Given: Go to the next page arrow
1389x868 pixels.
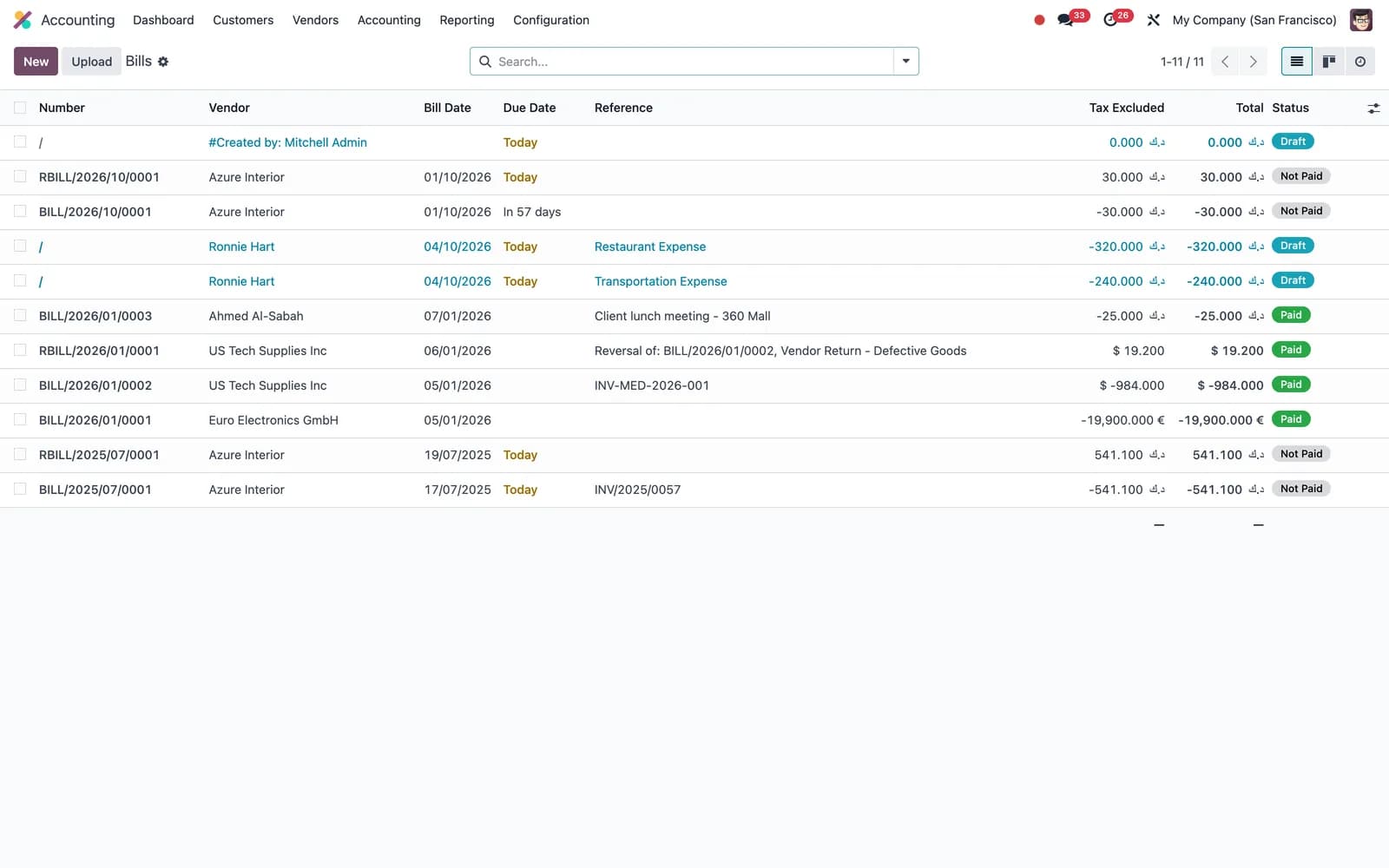Looking at the screenshot, I should [x=1253, y=62].
